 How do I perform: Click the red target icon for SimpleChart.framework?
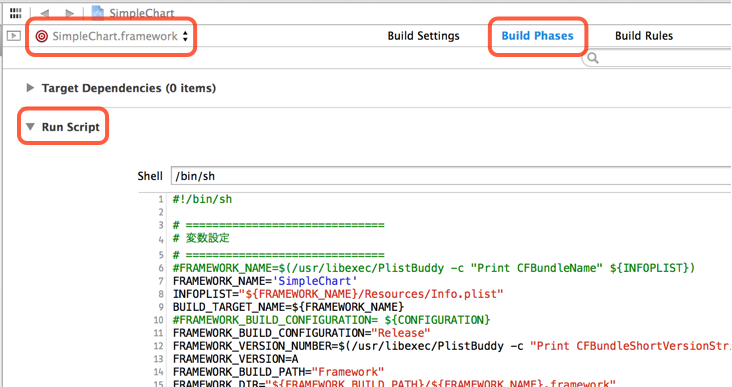tap(42, 36)
